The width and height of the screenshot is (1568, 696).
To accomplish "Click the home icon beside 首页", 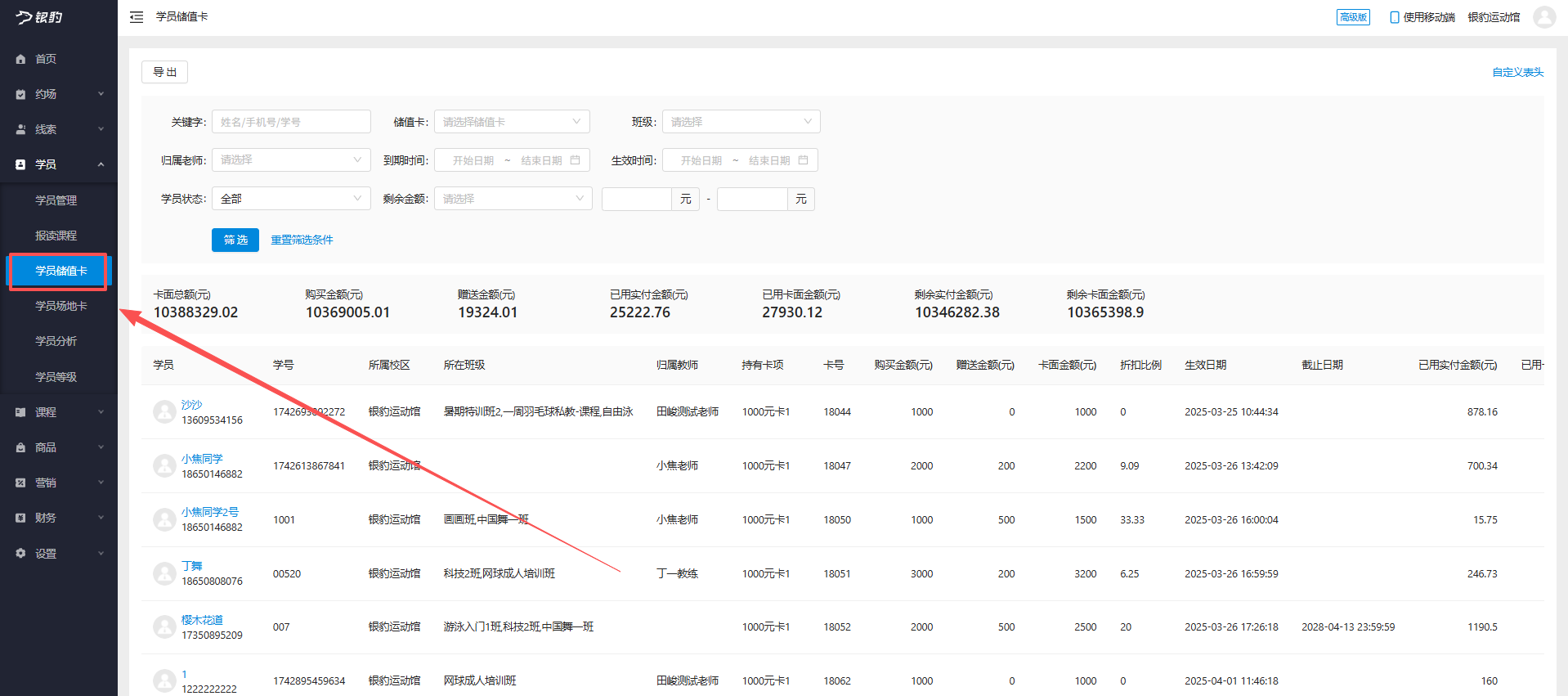I will [20, 60].
